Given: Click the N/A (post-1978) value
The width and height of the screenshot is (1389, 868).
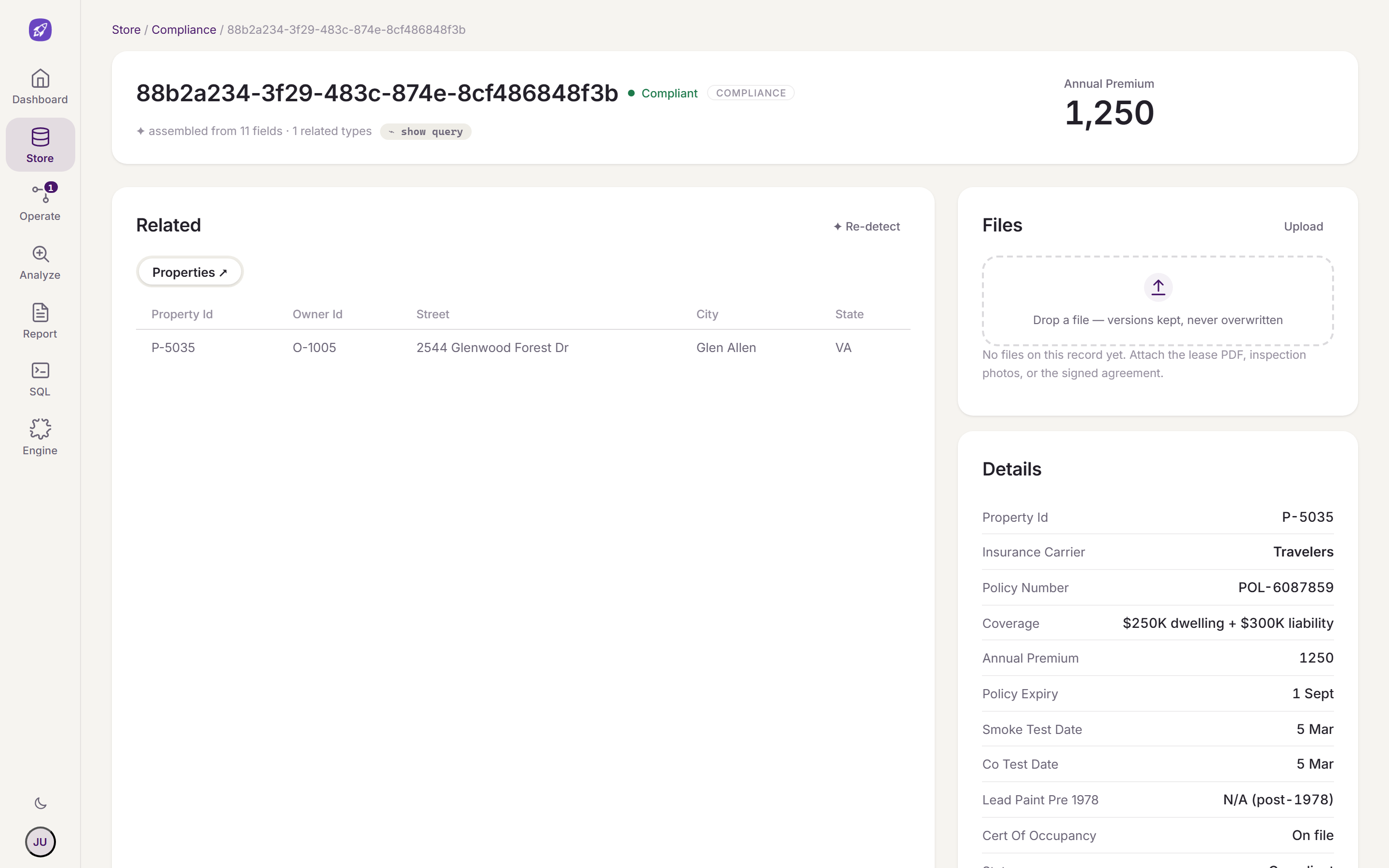Looking at the screenshot, I should [1278, 800].
